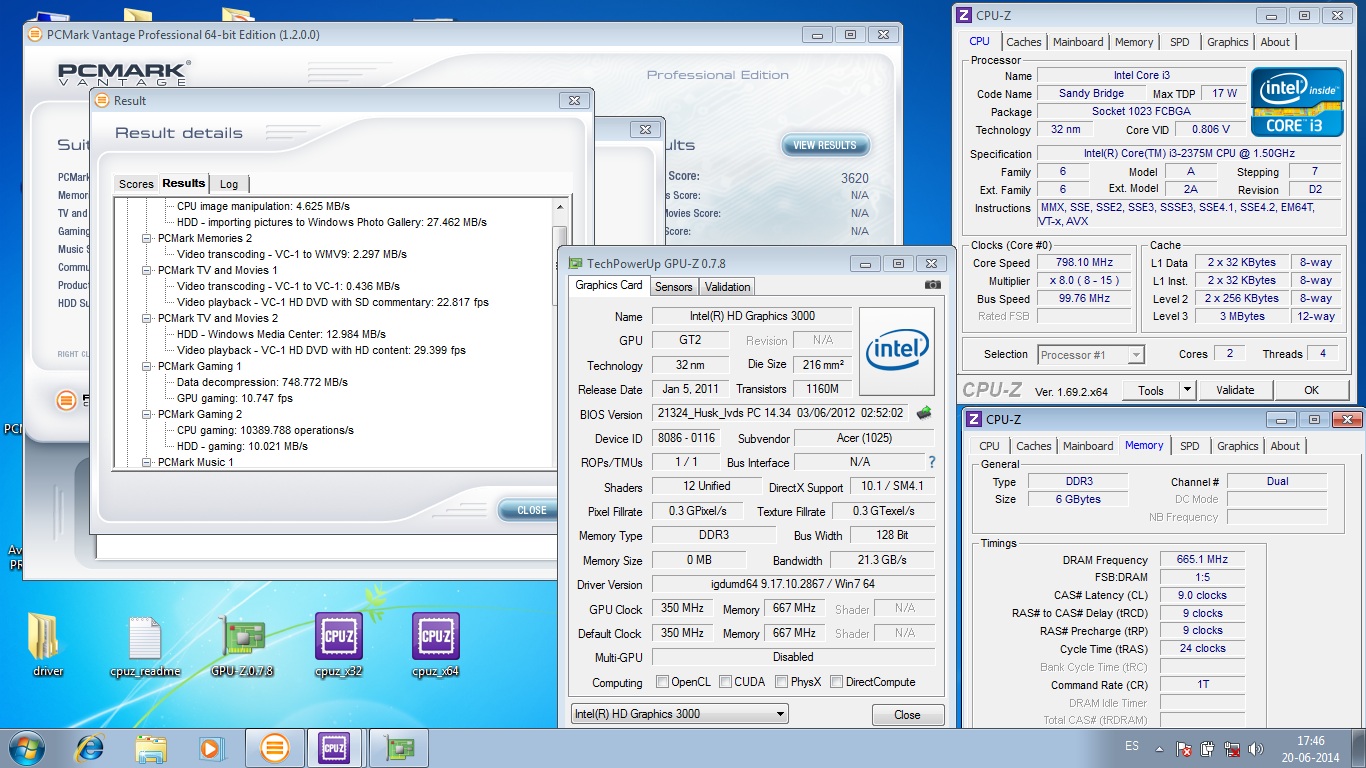The height and width of the screenshot is (768, 1366).
Task: Open the Sensors tab in GPU-Z
Action: [673, 287]
